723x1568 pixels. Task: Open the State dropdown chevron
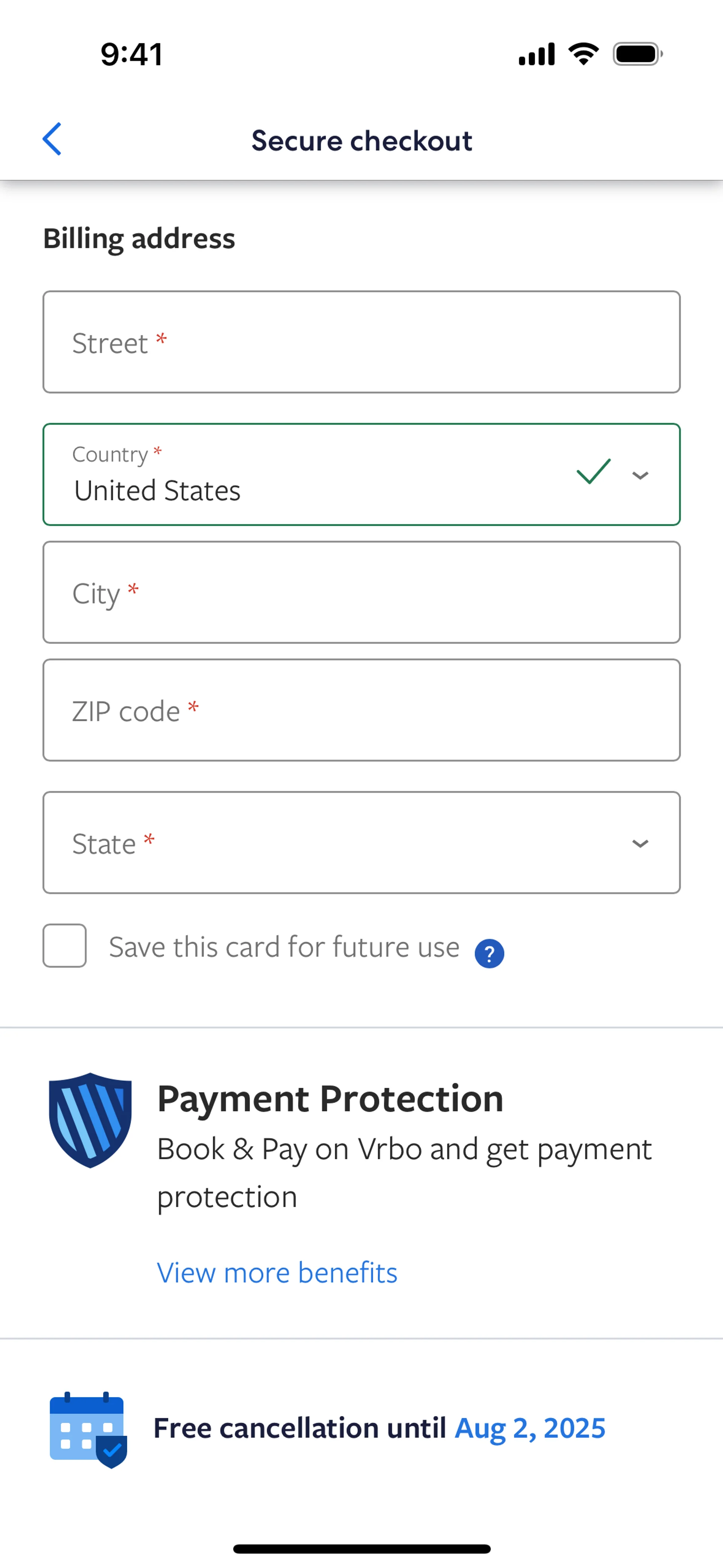pos(640,844)
